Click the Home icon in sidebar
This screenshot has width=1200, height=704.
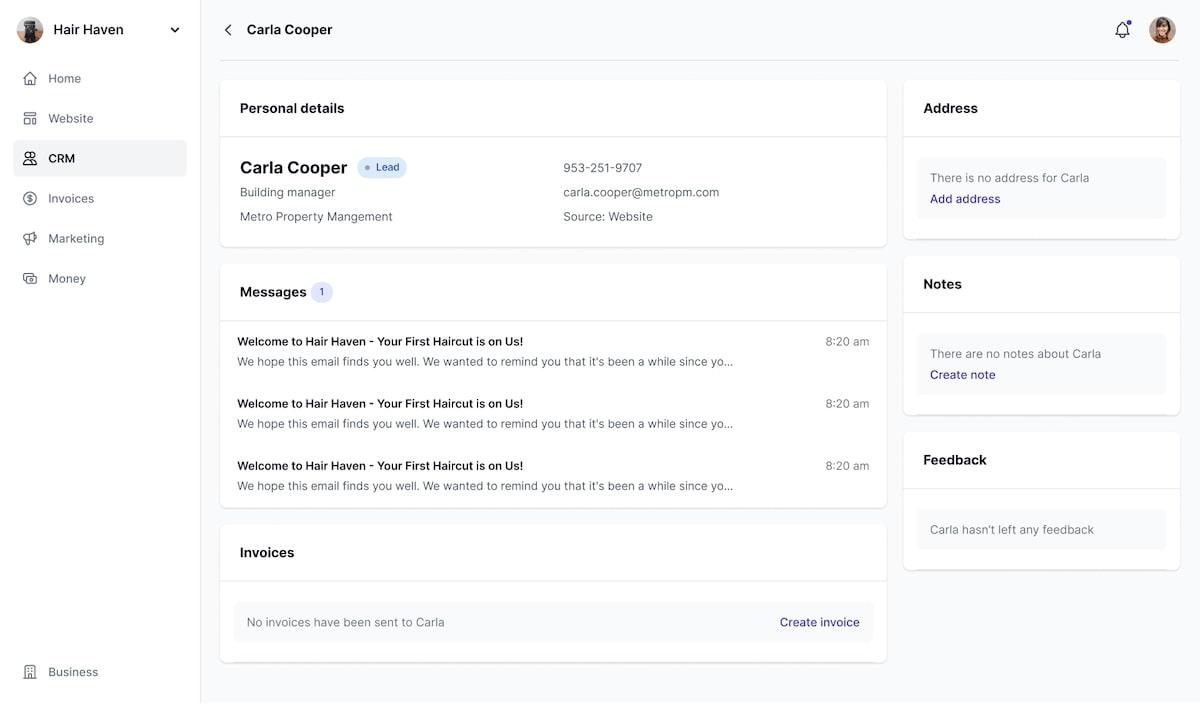[x=30, y=78]
